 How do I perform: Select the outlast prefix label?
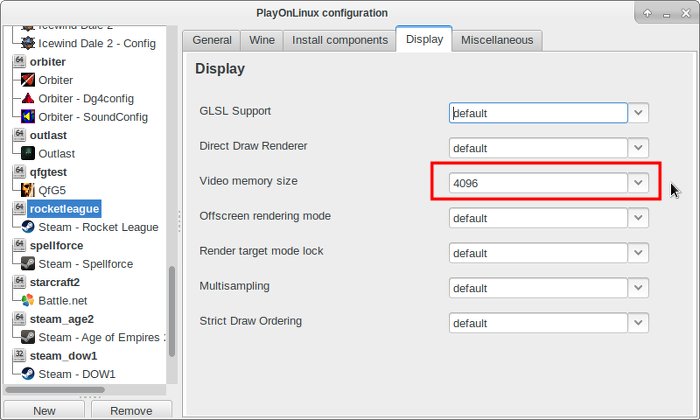click(48, 135)
